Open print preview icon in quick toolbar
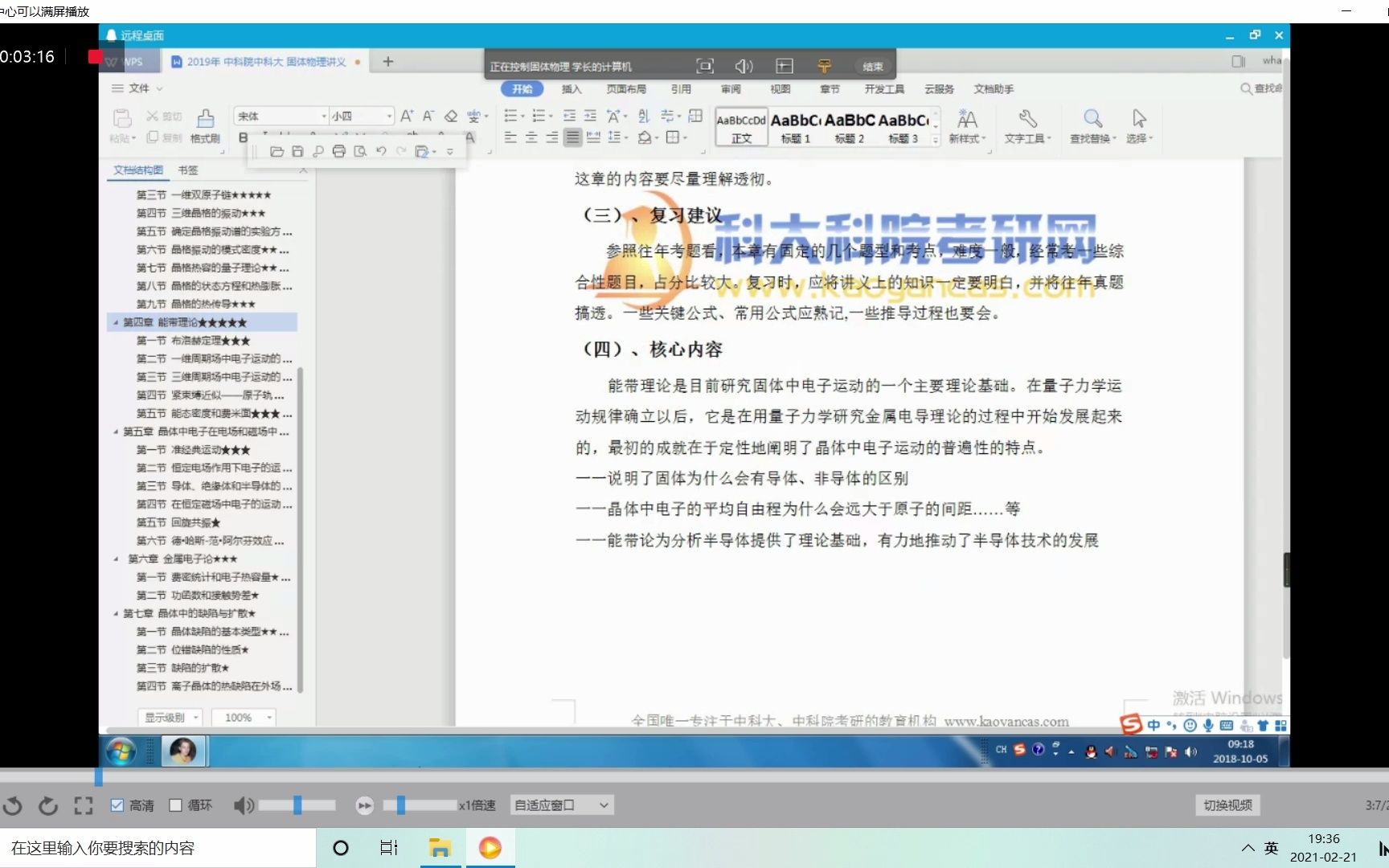This screenshot has width=1389, height=868. click(x=360, y=151)
